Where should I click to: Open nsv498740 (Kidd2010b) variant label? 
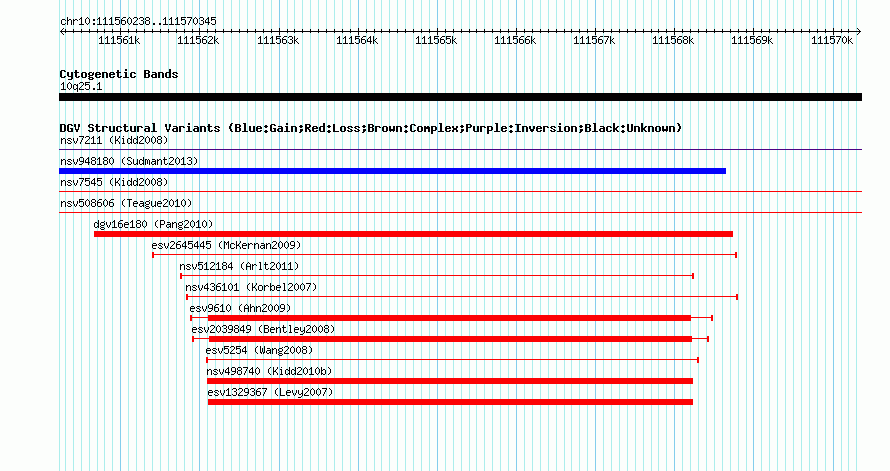[269, 371]
